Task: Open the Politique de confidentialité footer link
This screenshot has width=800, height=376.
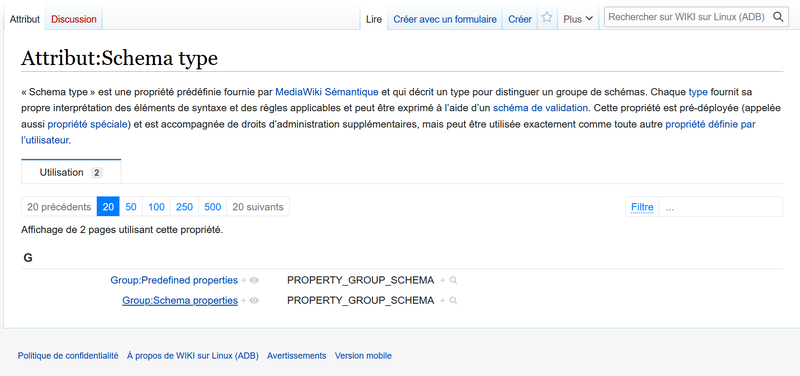Action: point(68,356)
